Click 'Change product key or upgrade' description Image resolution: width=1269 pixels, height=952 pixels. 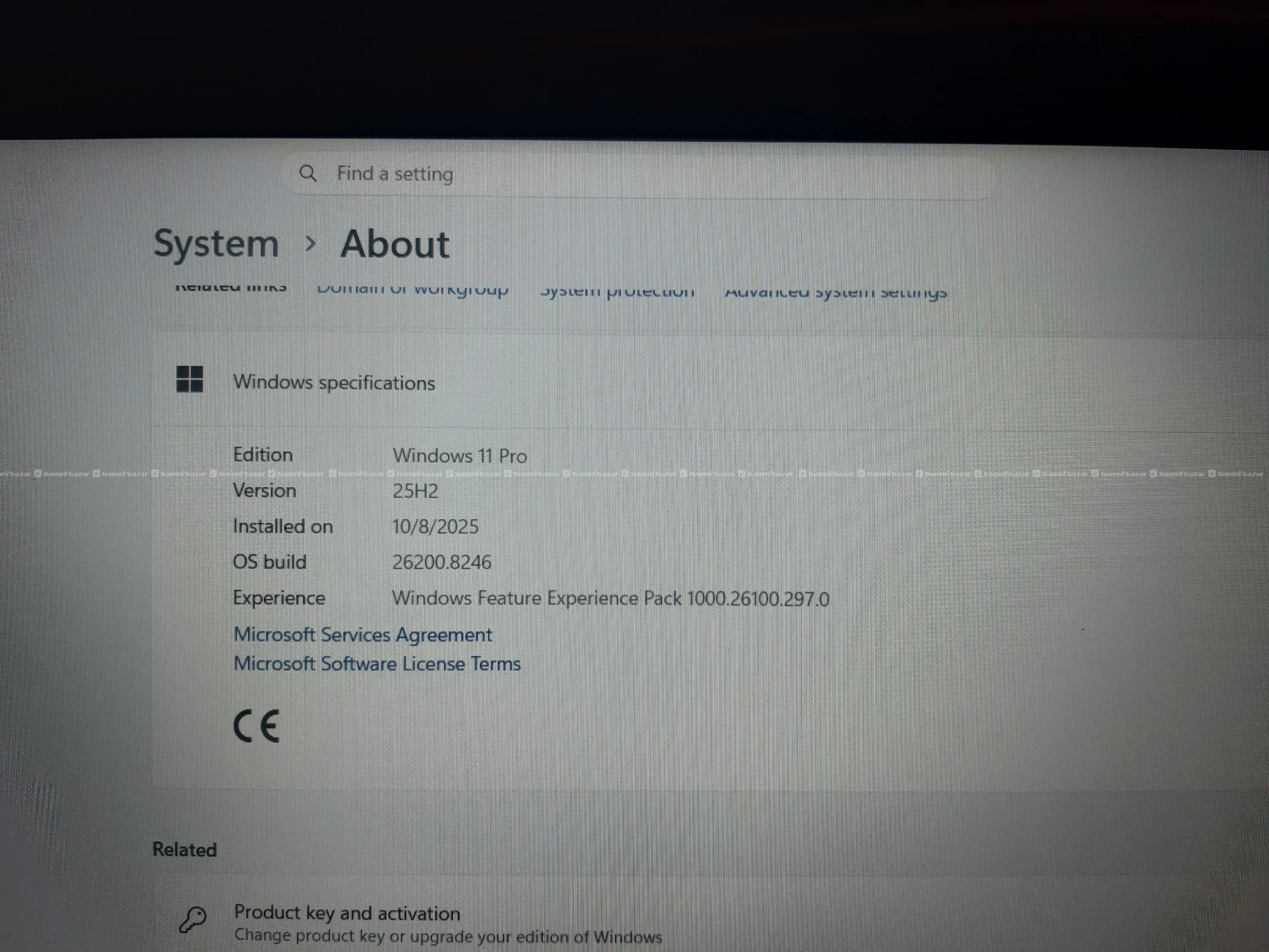pos(448,937)
